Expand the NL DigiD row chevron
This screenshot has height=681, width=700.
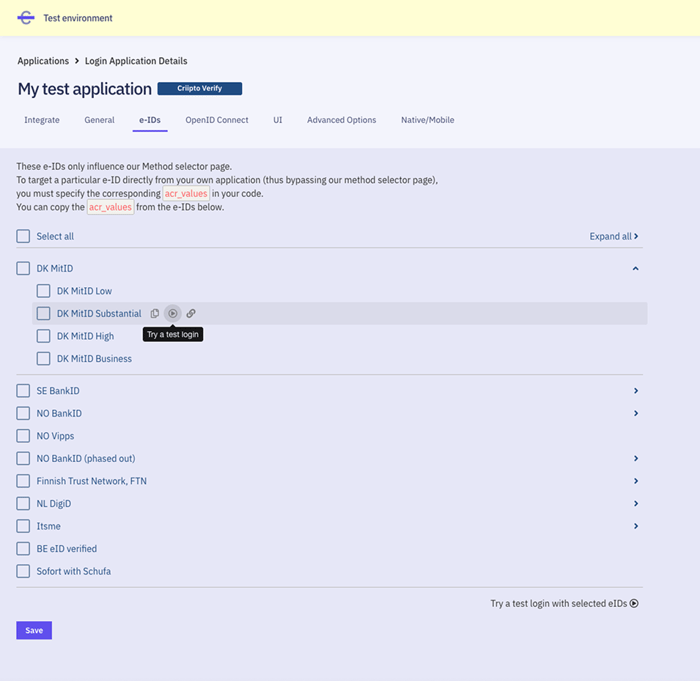point(636,503)
